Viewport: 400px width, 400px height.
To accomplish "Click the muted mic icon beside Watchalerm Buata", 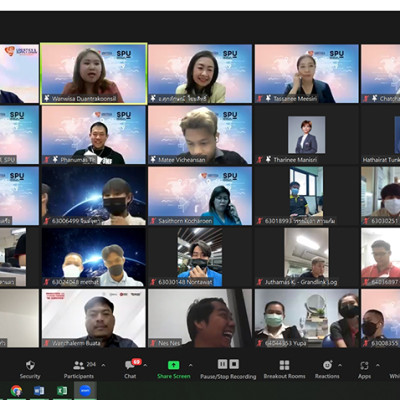I will (x=47, y=343).
